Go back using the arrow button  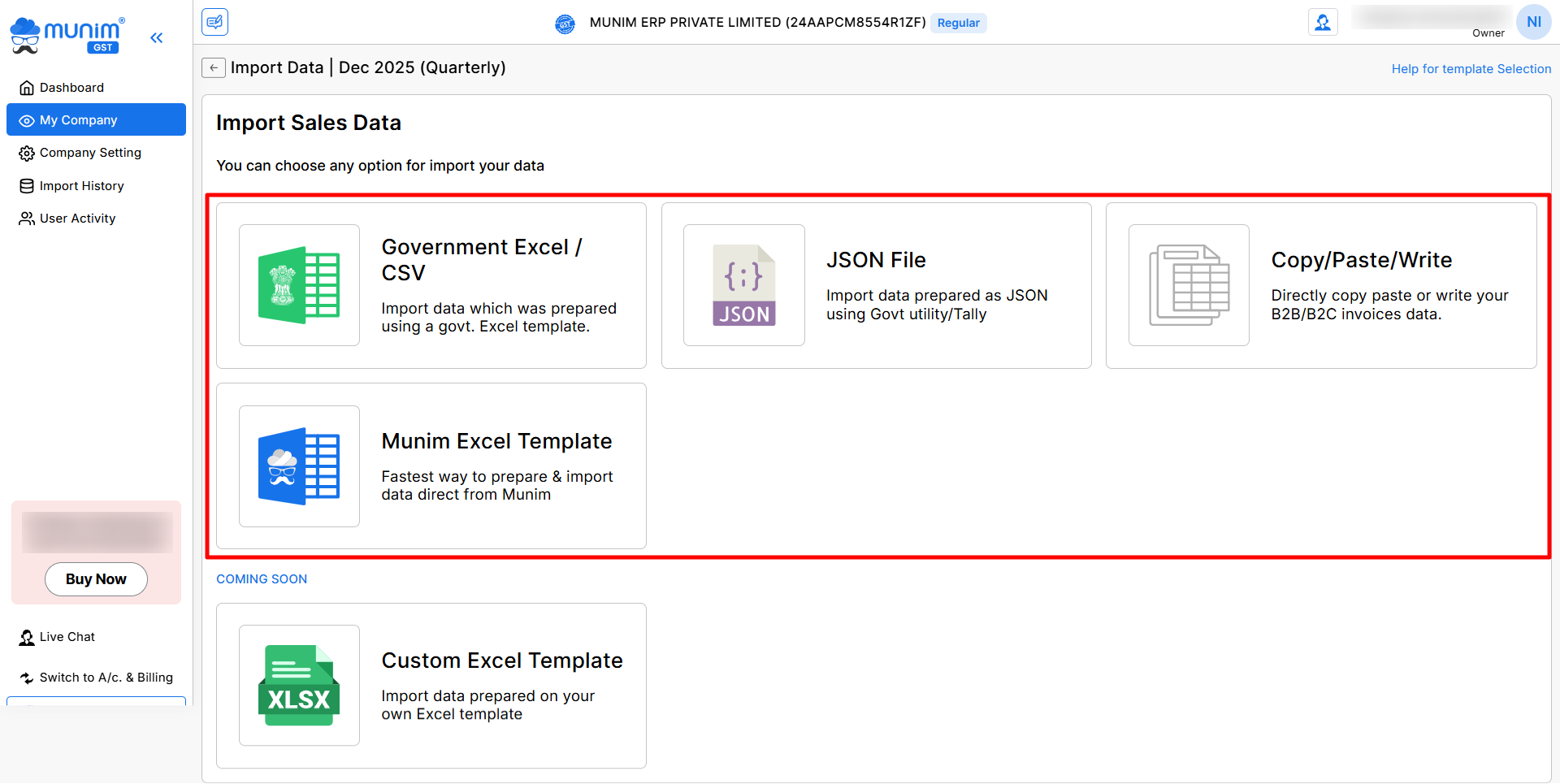(213, 67)
